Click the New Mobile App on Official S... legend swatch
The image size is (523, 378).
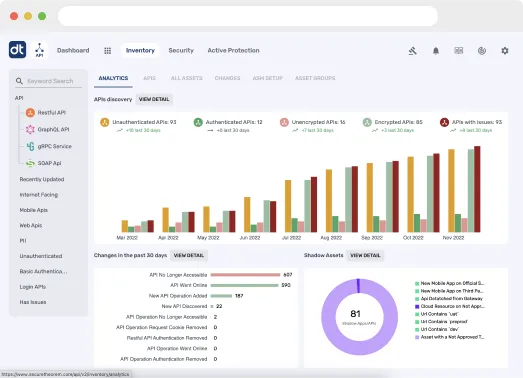[417, 284]
